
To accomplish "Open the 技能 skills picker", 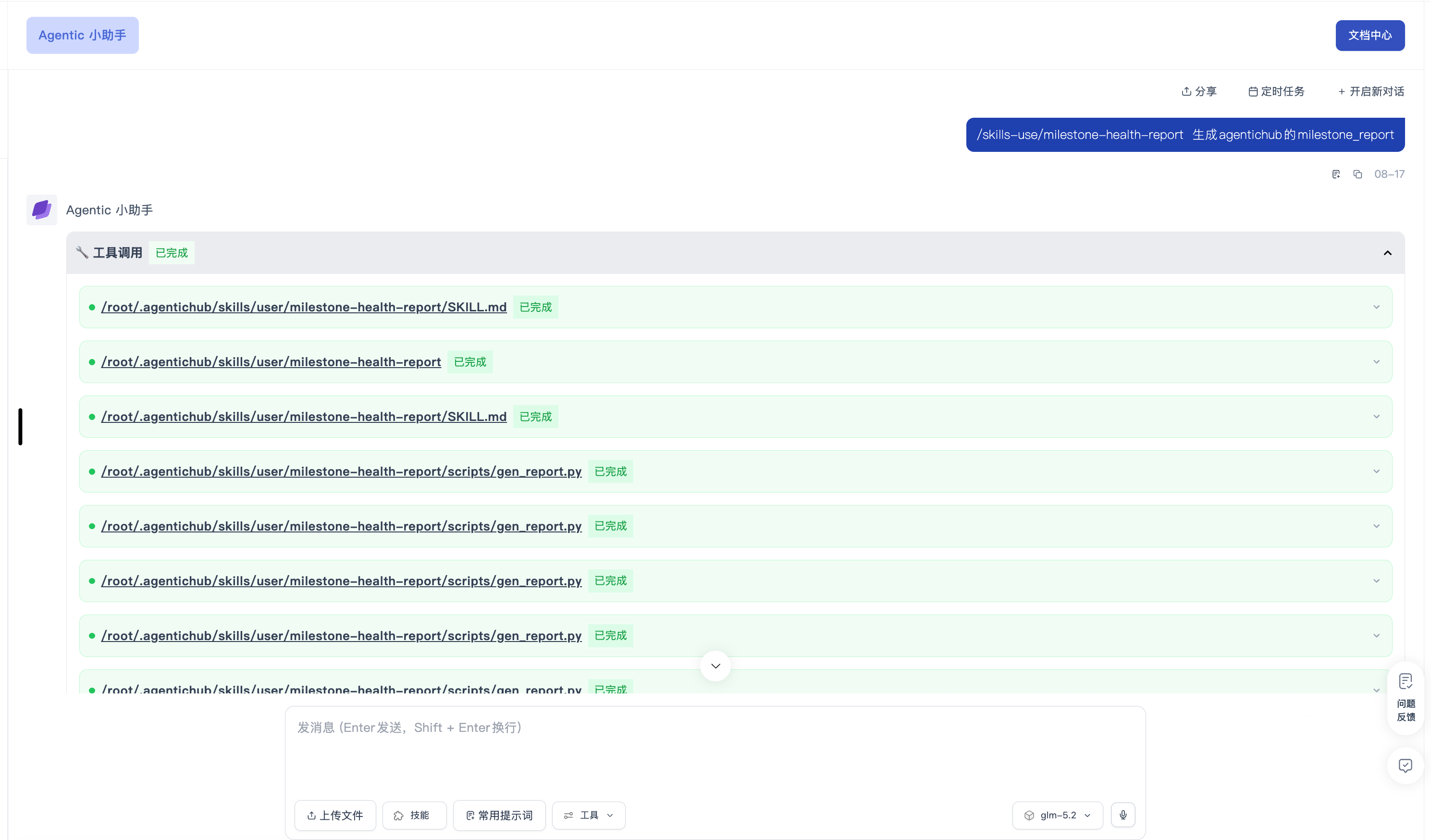I will (415, 815).
